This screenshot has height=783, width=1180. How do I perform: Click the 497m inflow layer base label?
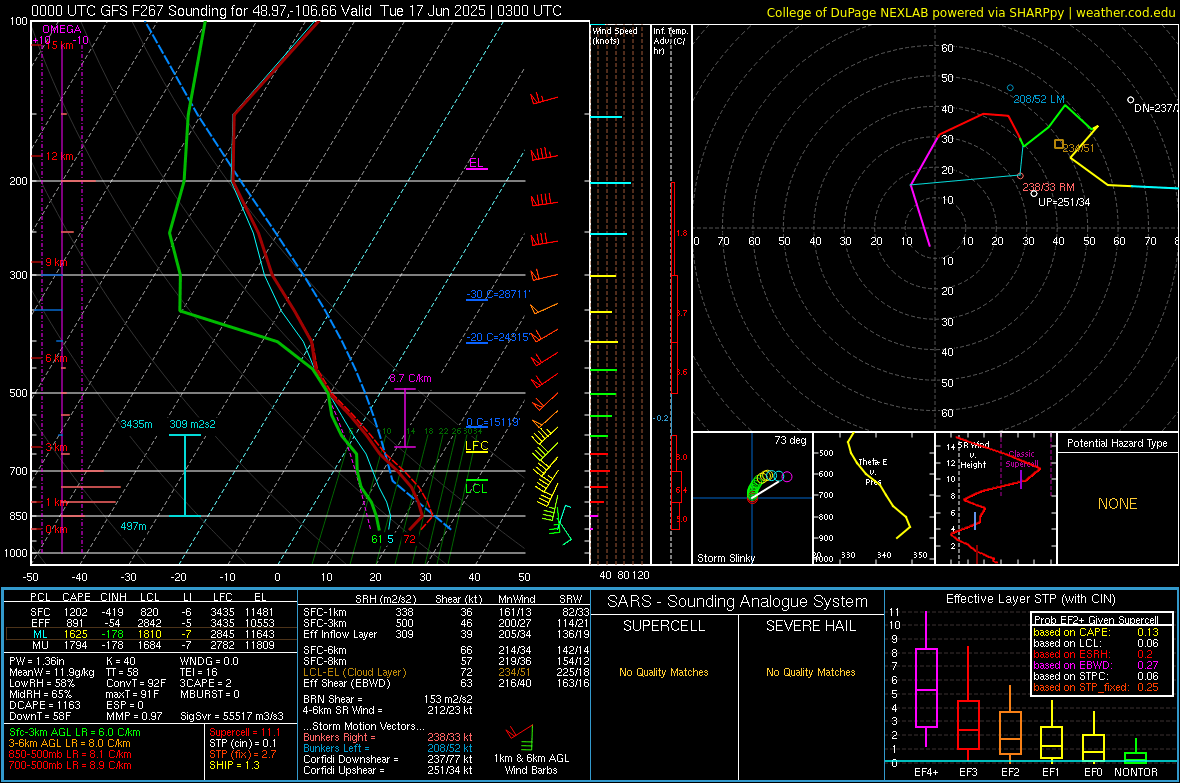(133, 526)
